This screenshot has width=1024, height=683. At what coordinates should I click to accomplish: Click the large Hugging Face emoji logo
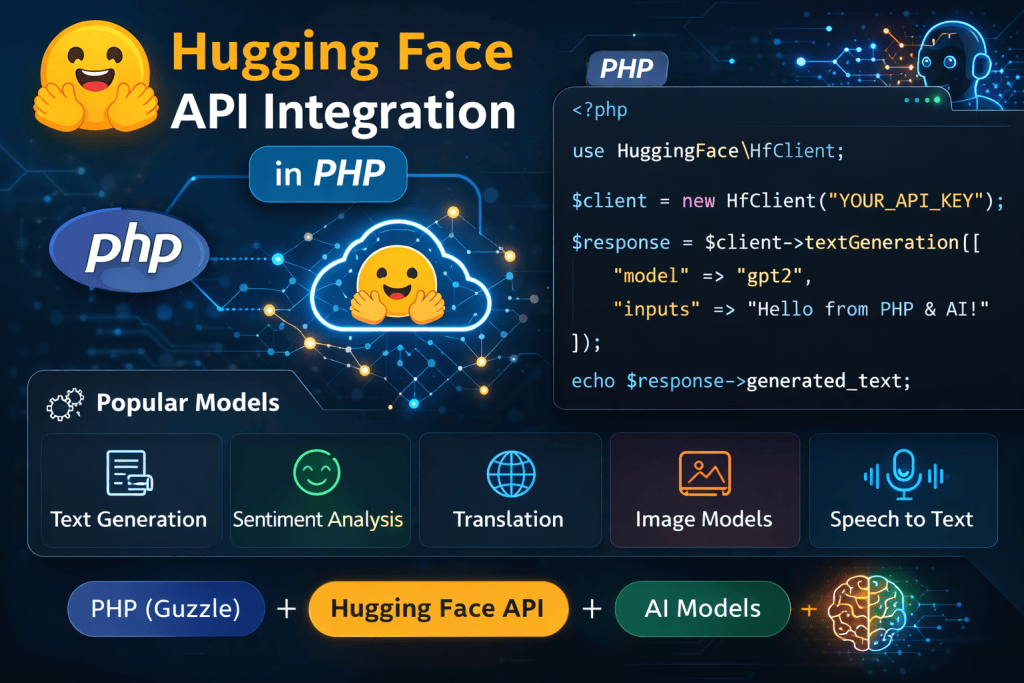tap(95, 75)
